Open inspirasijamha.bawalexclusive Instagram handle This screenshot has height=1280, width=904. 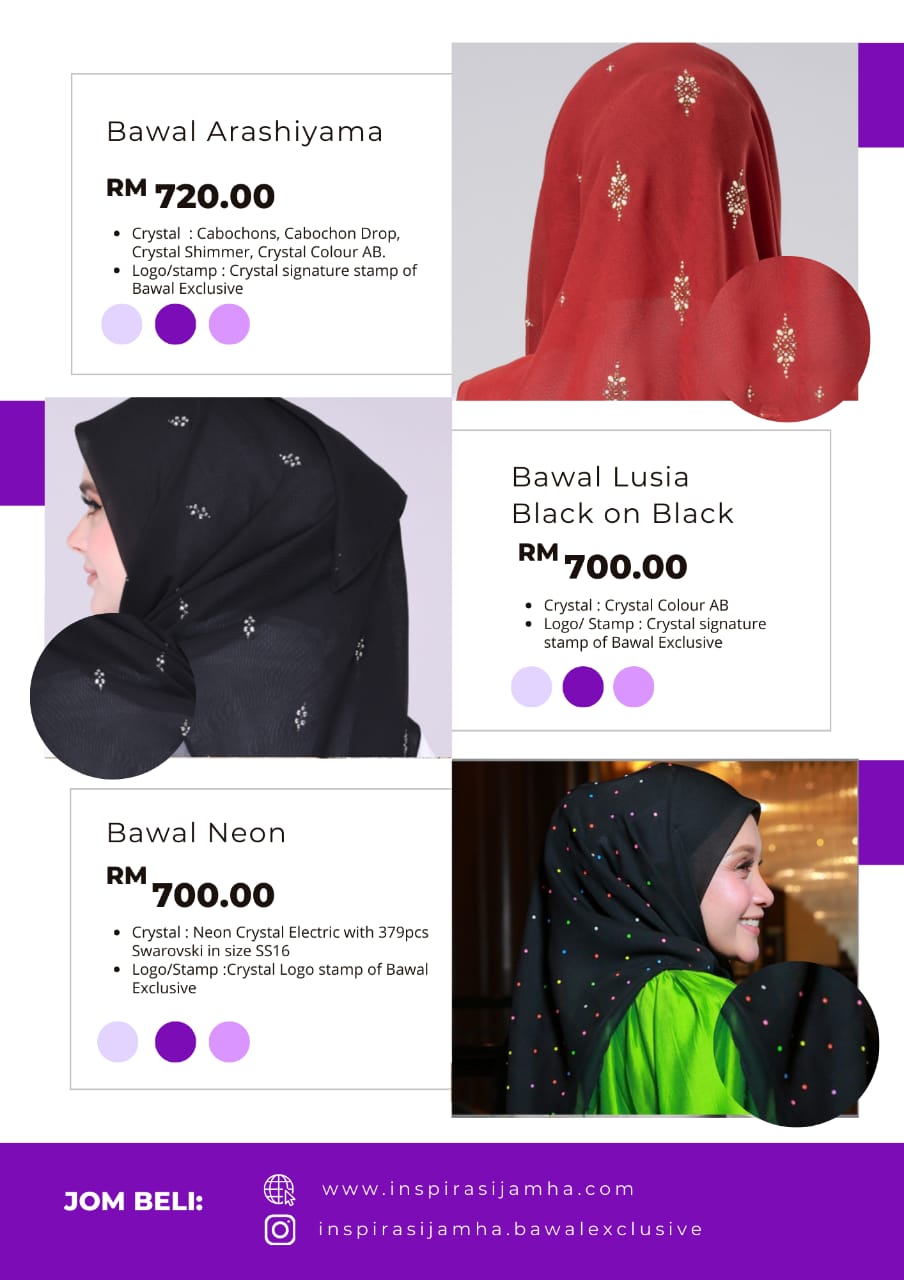(511, 1229)
